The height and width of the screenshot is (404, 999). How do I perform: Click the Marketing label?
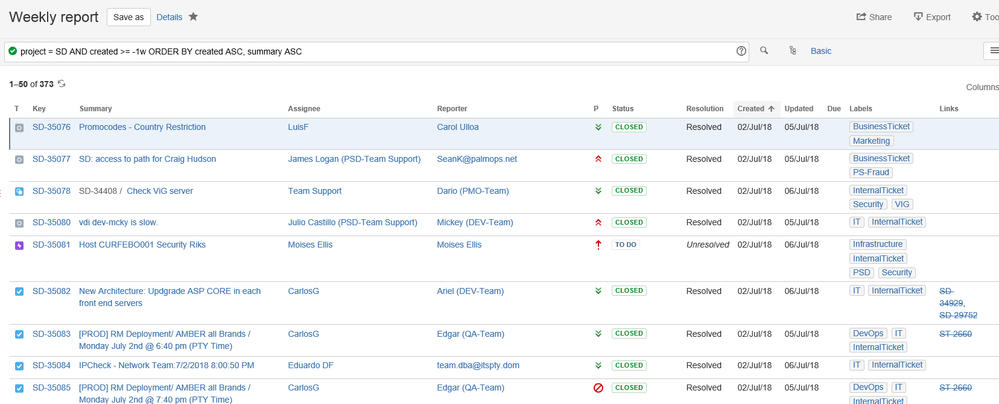(x=872, y=141)
